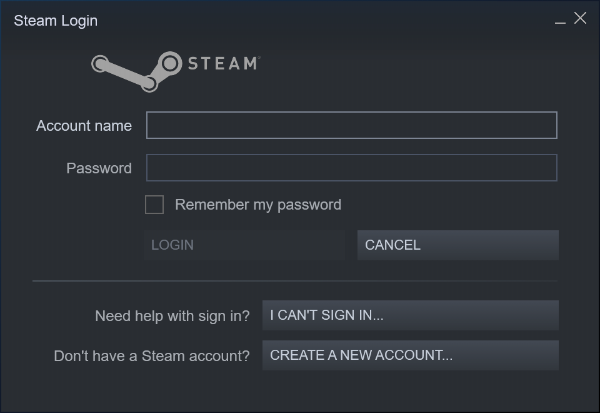This screenshot has width=600, height=413.
Task: Minimize the Steam Login window
Action: [560, 21]
